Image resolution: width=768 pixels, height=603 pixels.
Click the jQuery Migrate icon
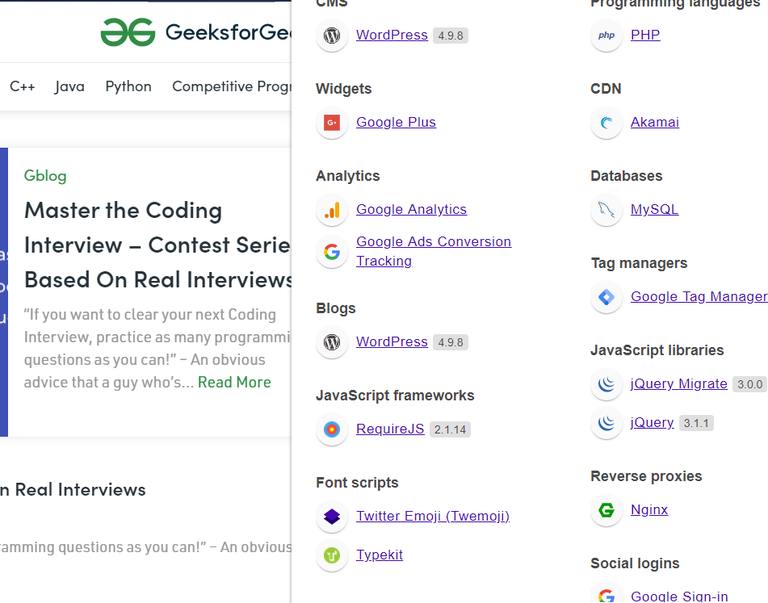pyautogui.click(x=606, y=384)
